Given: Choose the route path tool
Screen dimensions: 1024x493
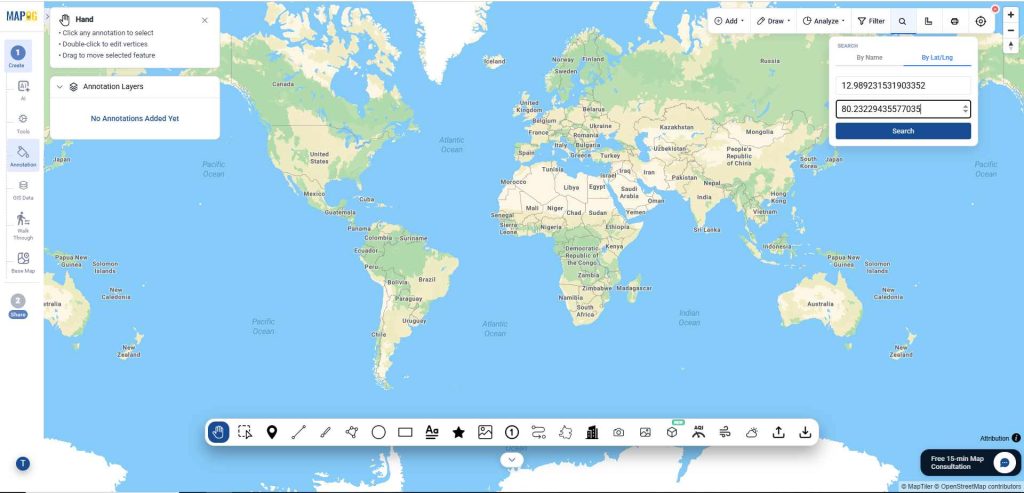Looking at the screenshot, I should 538,432.
